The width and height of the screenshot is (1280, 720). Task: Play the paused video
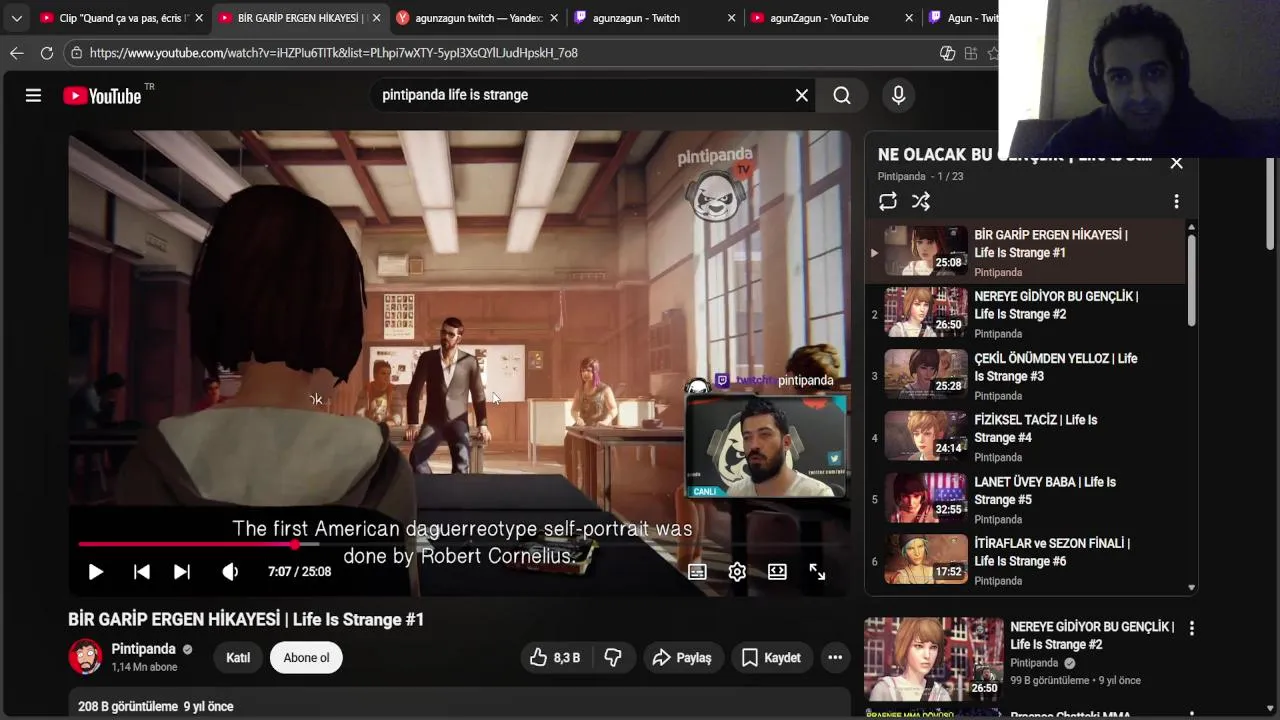[95, 572]
